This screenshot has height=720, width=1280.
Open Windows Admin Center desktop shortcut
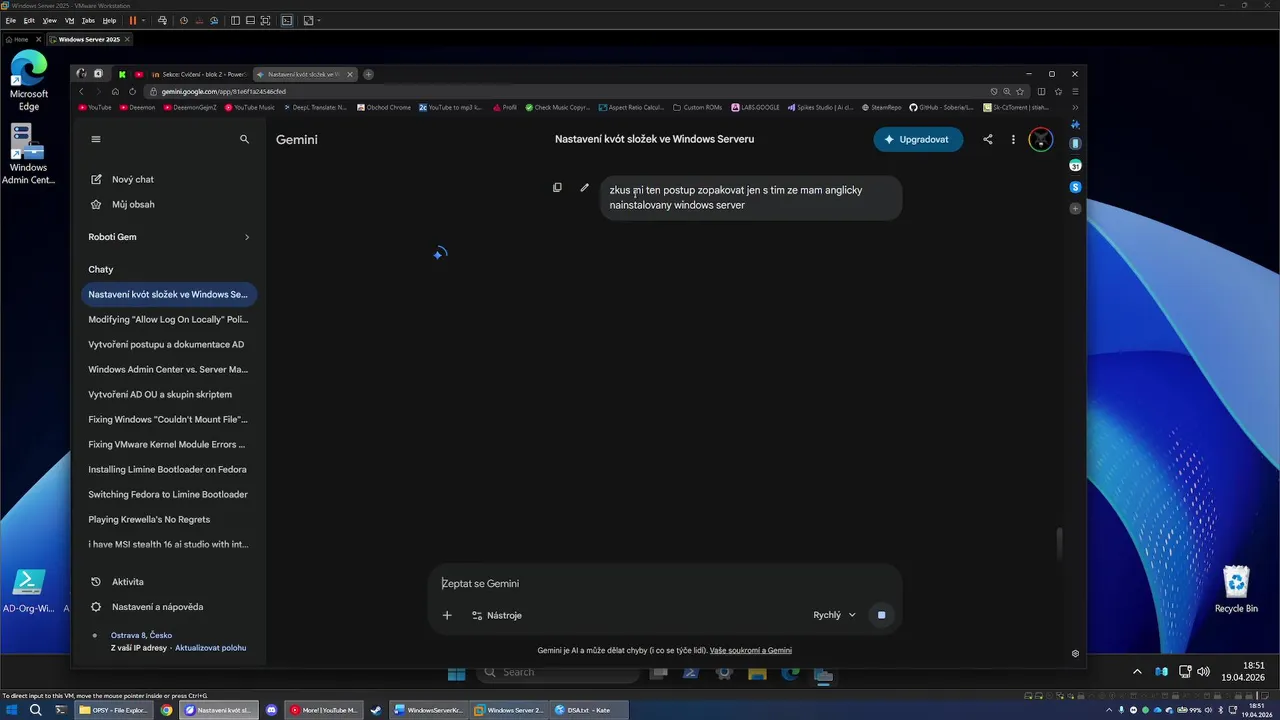point(29,155)
